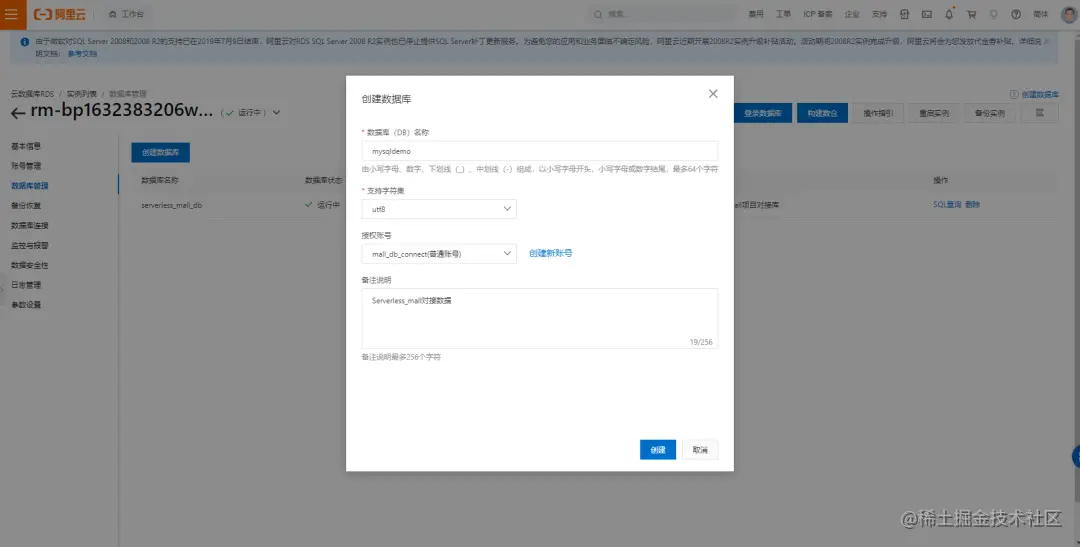Viewport: 1080px width, 547px height.
Task: Open 参数设置 in sidebar
Action: click(x=26, y=305)
